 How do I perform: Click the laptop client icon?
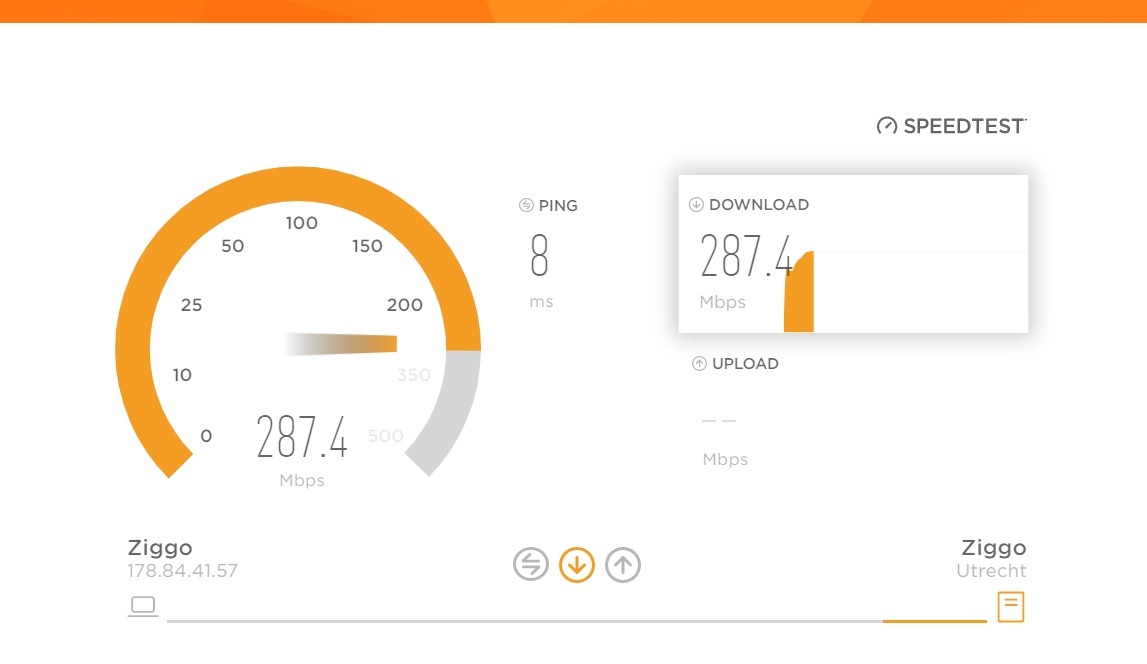coord(143,606)
